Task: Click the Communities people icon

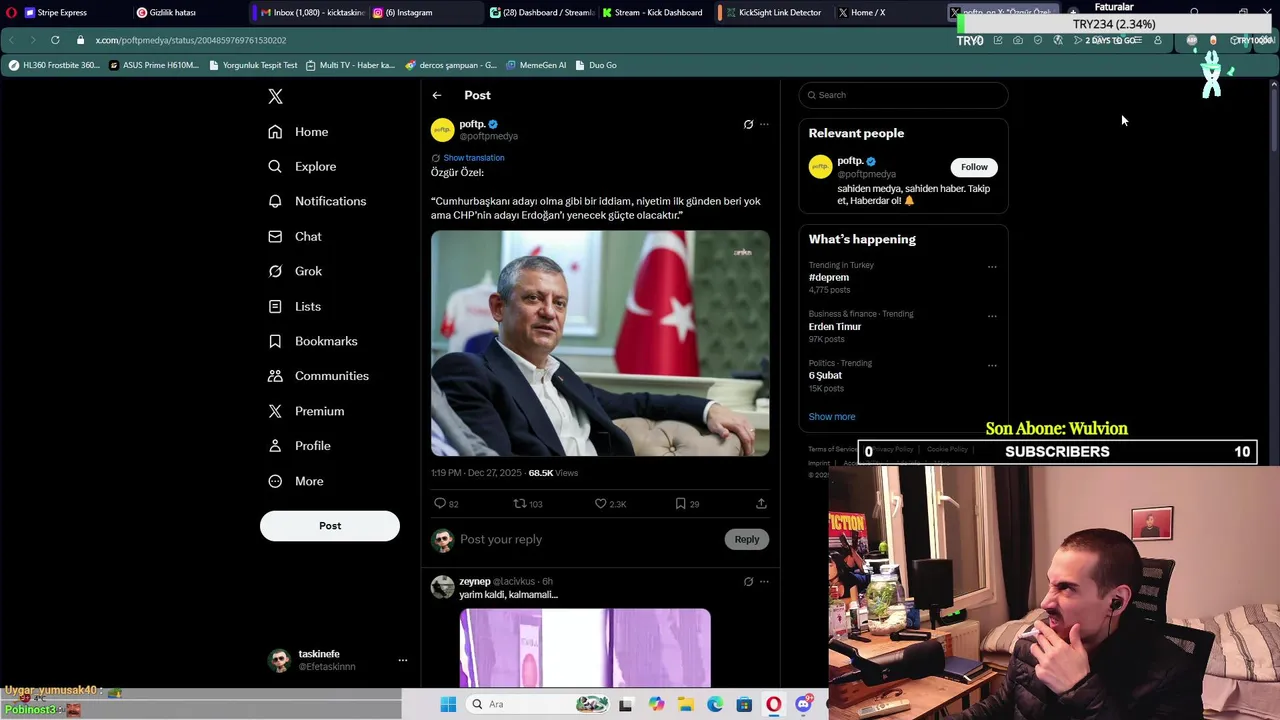Action: click(275, 376)
